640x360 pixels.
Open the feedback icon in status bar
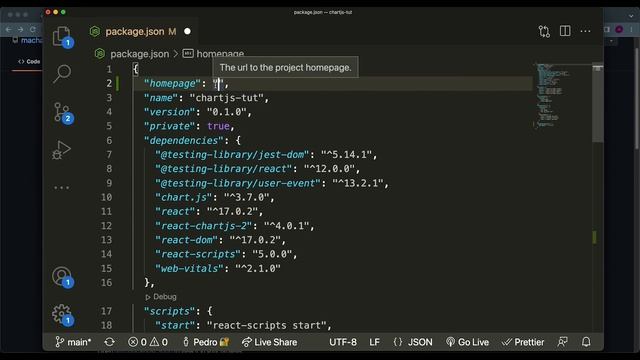[x=562, y=342]
